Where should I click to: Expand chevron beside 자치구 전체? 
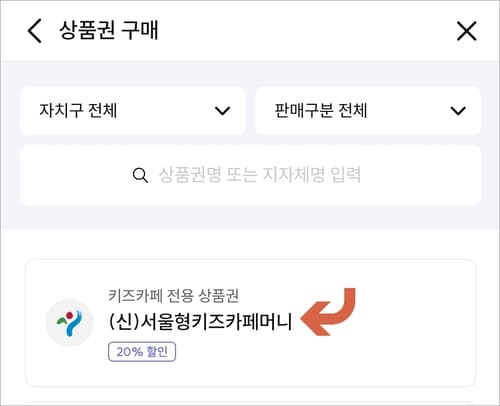pyautogui.click(x=222, y=111)
